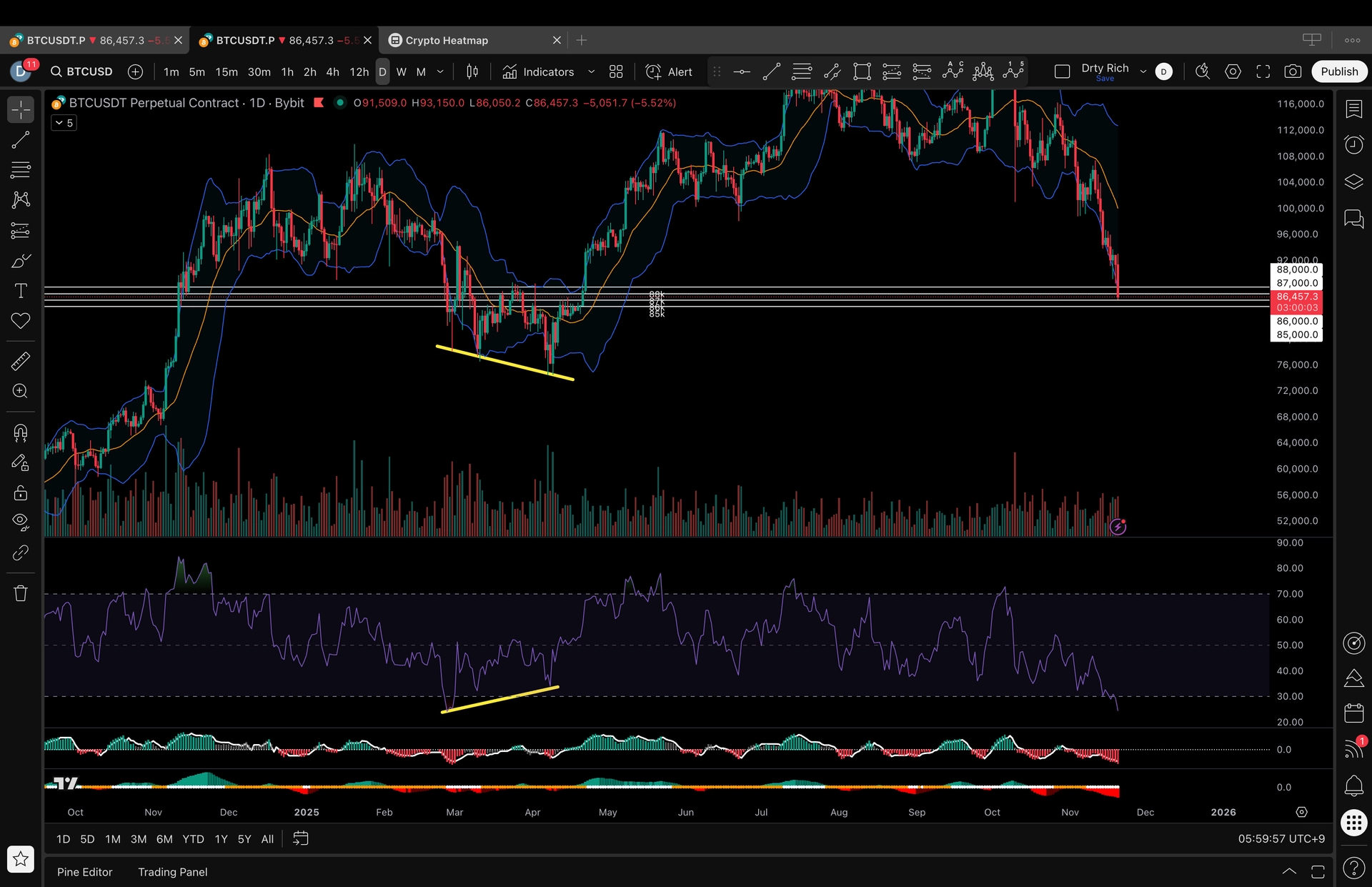Screen dimensions: 1372x887
Task: Expand the timeframe interval dropdown arrow
Action: [x=440, y=71]
